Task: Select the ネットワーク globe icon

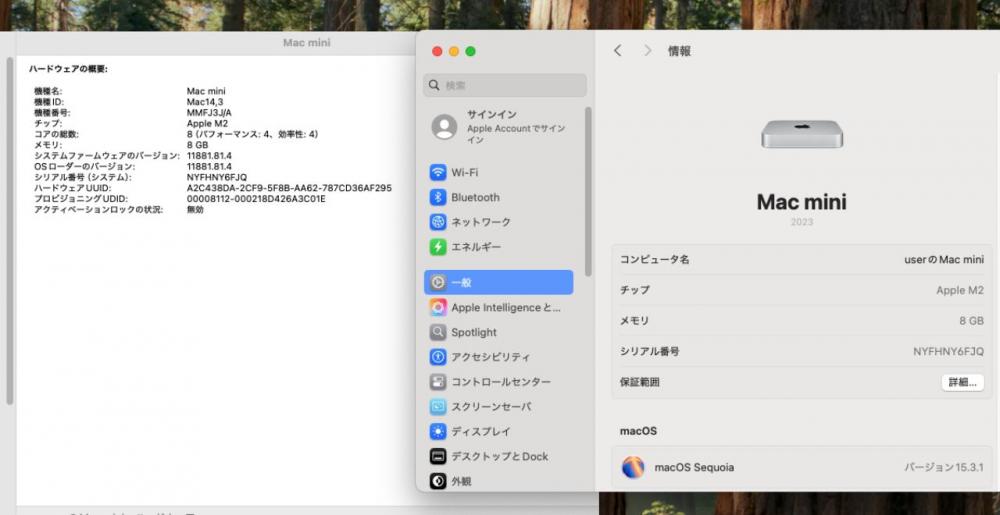Action: 438,222
